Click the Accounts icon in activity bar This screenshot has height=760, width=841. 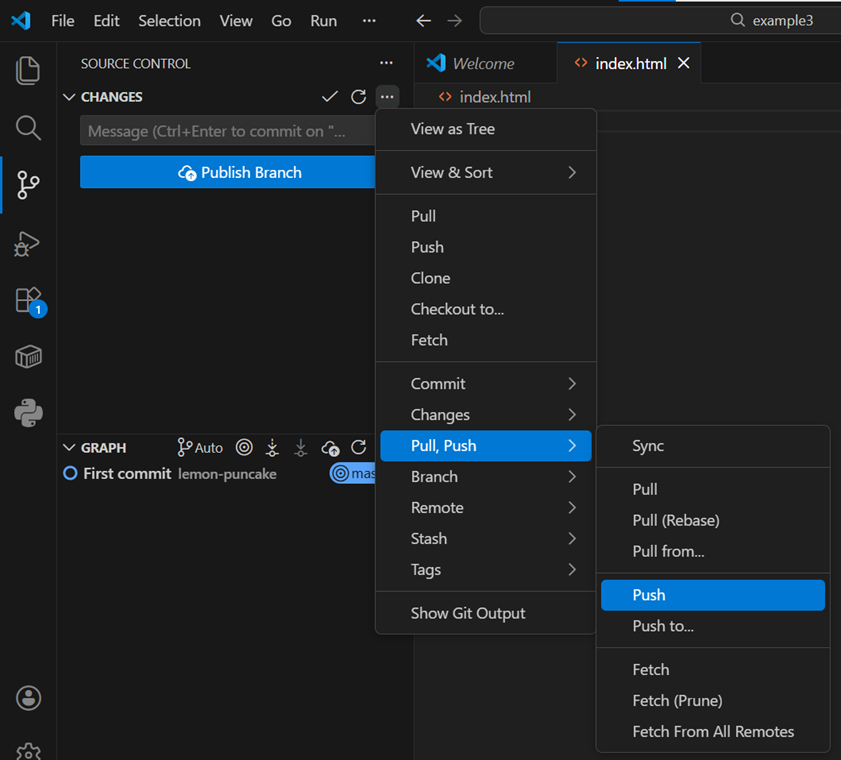click(28, 698)
